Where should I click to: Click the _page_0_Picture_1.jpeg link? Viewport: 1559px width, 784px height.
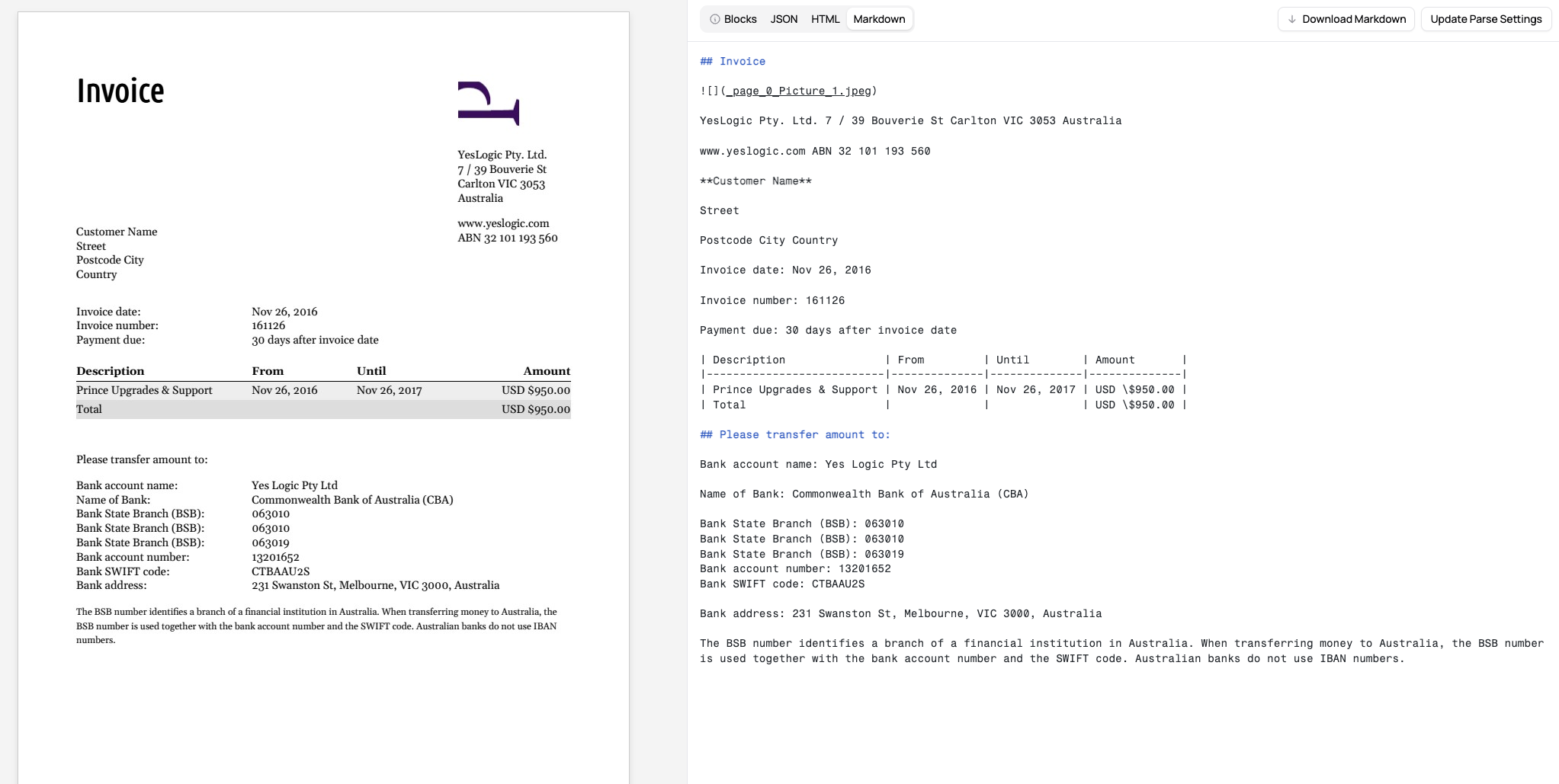[x=799, y=91]
